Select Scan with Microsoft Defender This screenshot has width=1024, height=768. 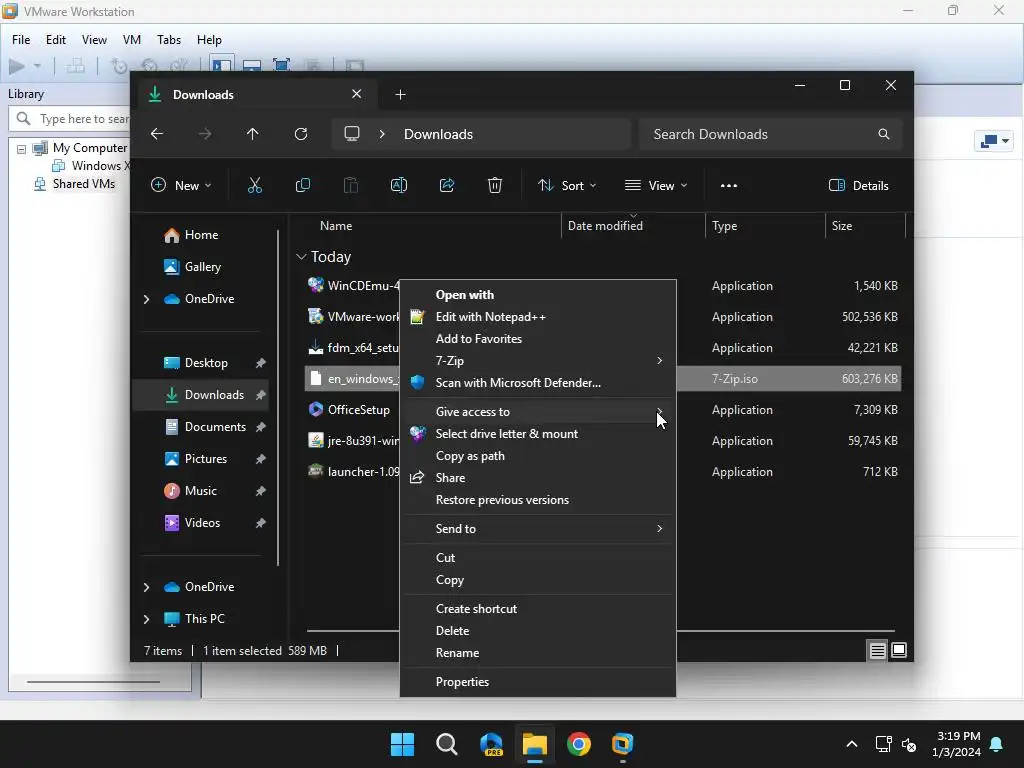537,383
